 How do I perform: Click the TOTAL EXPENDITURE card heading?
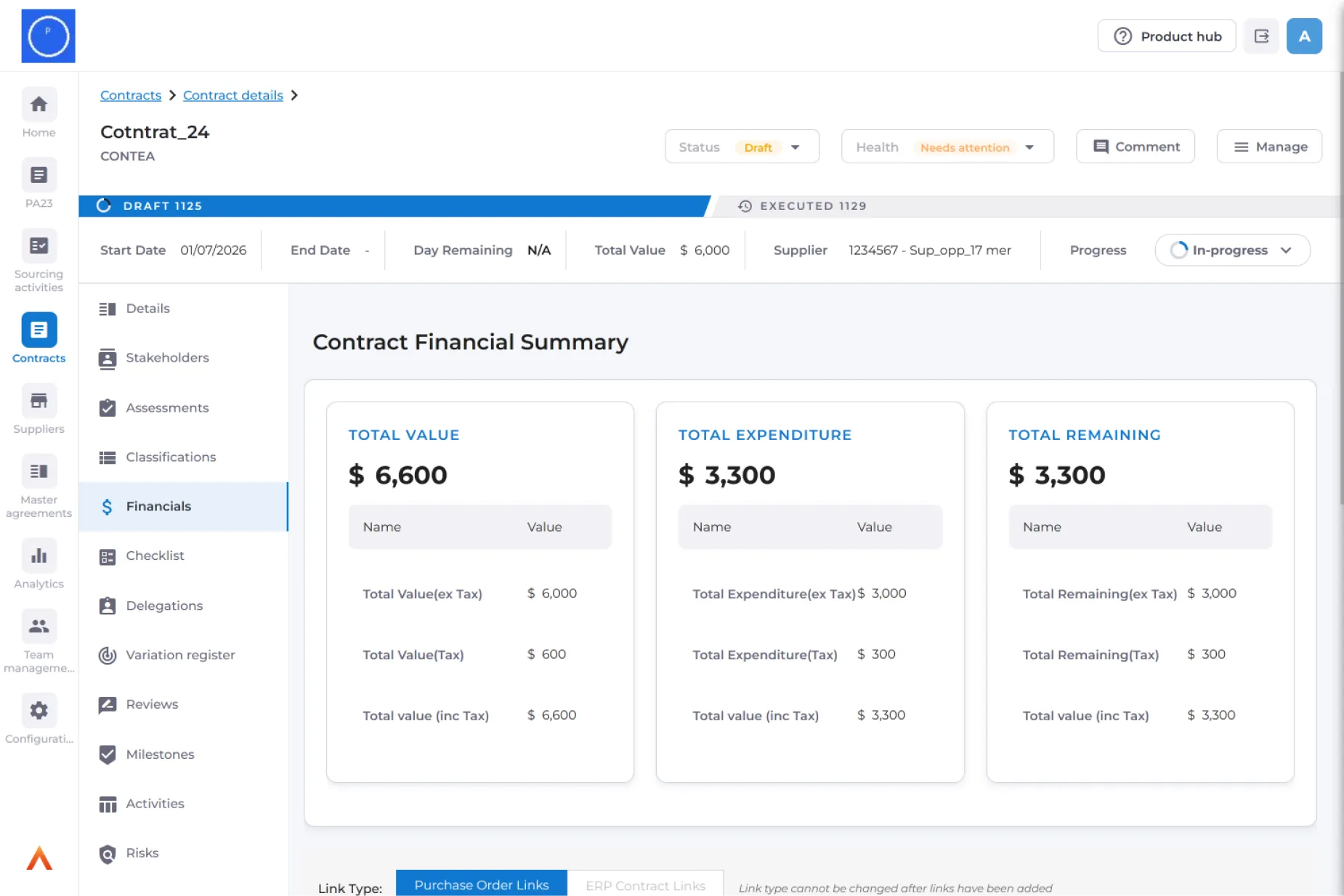(765, 435)
